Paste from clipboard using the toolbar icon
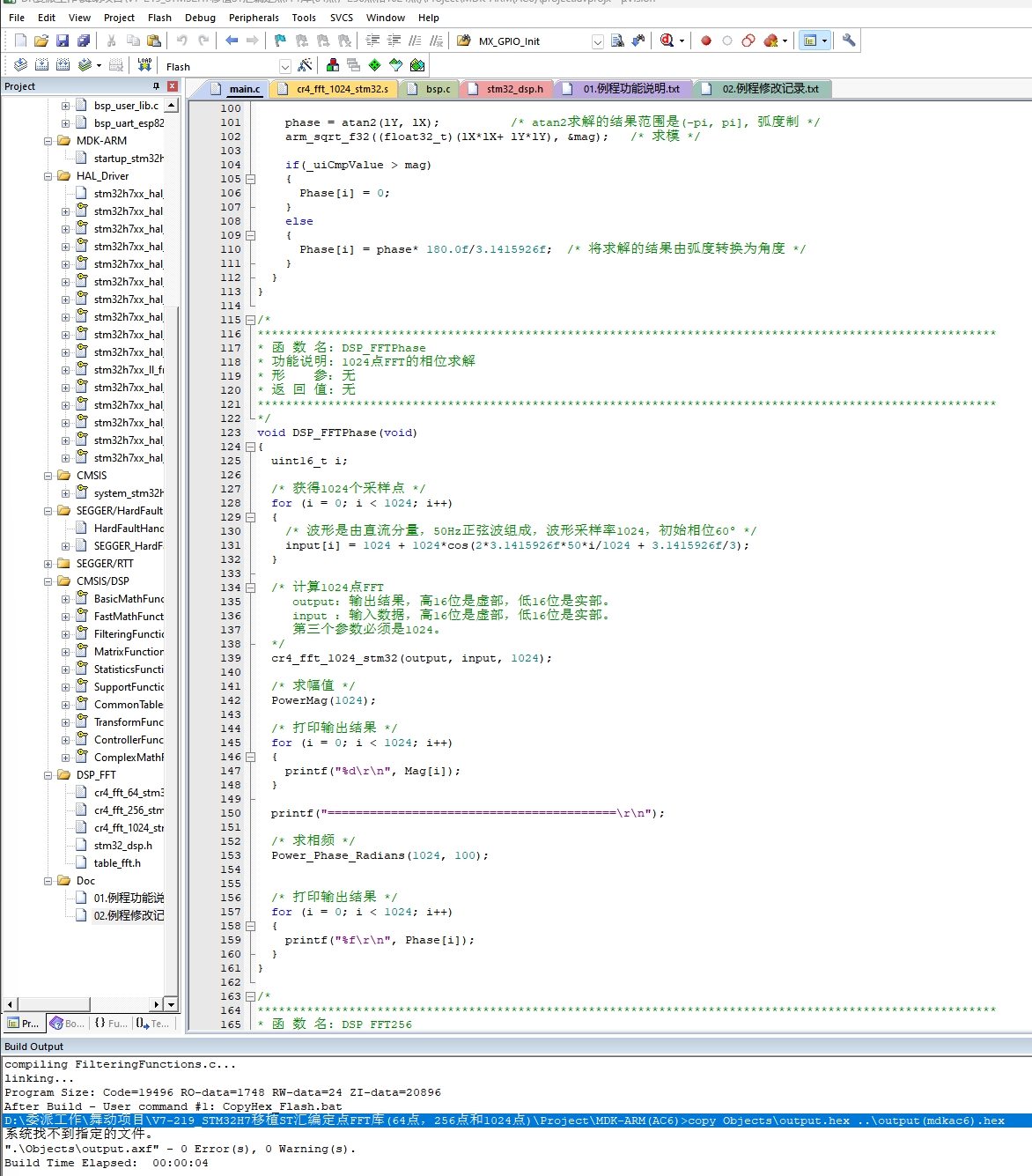This screenshot has width=1032, height=1176. (154, 41)
